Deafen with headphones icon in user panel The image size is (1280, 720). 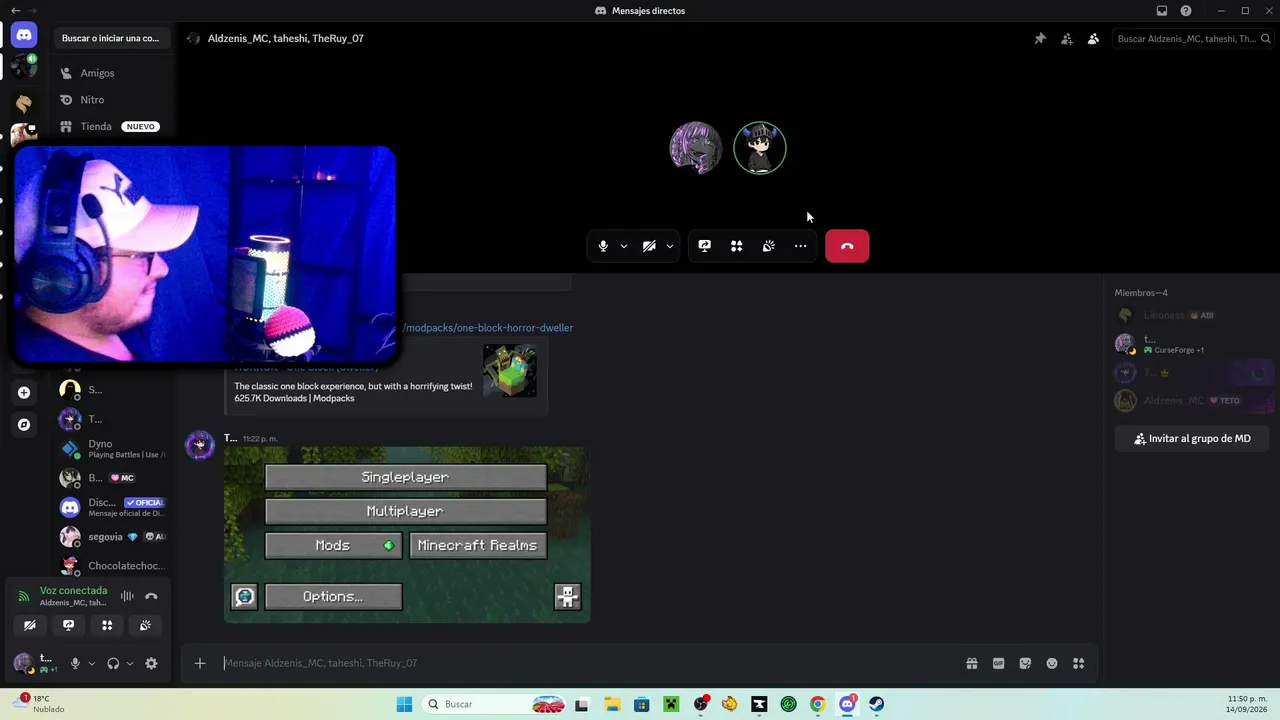pos(113,663)
